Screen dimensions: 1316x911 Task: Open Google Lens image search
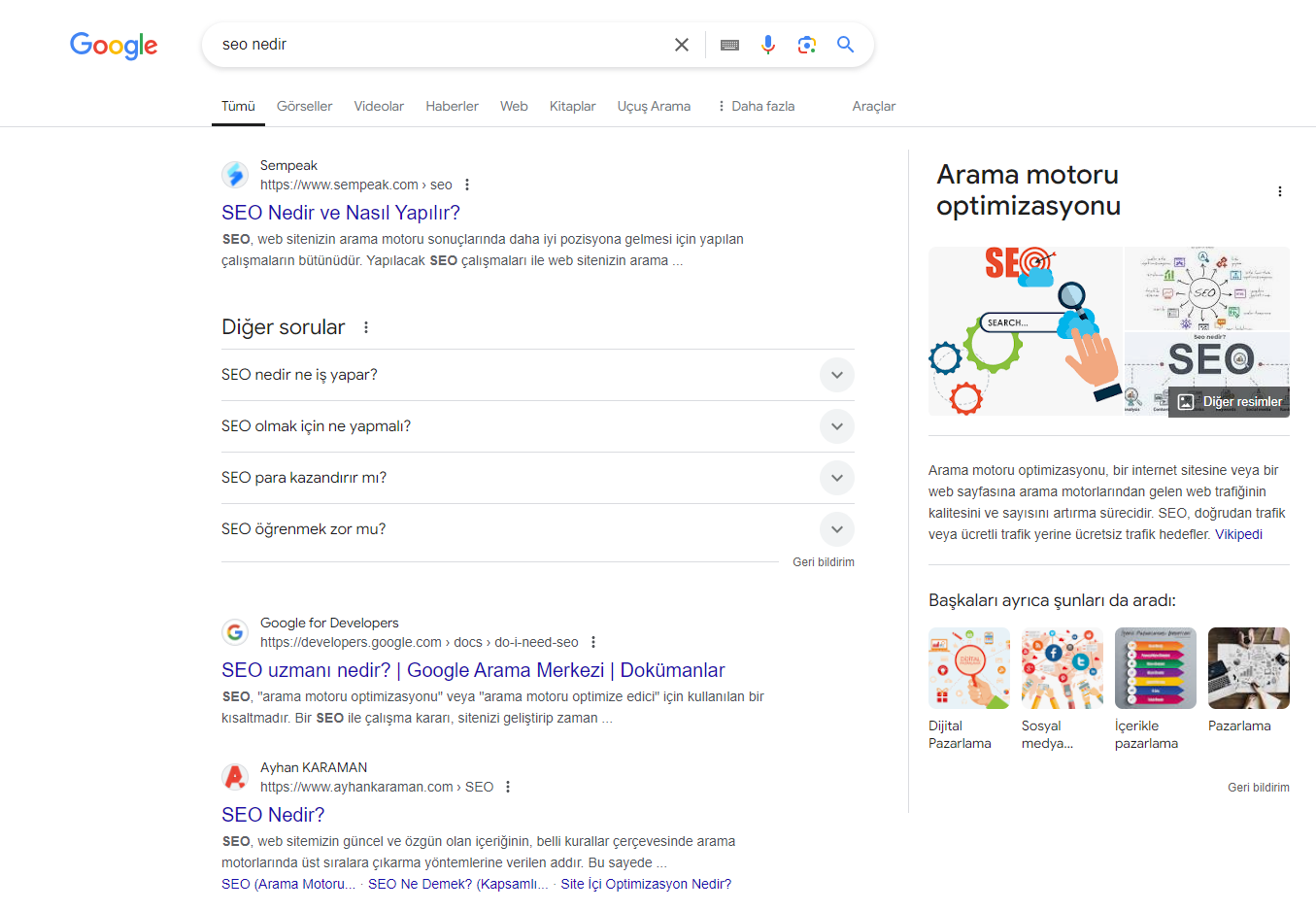pos(806,45)
